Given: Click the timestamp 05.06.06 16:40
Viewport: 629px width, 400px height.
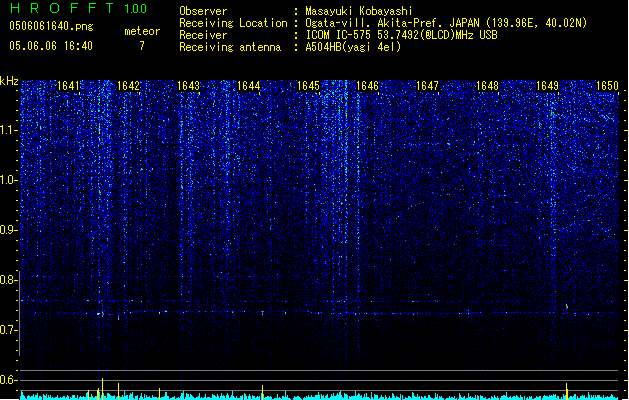Looking at the screenshot, I should click(x=51, y=46).
